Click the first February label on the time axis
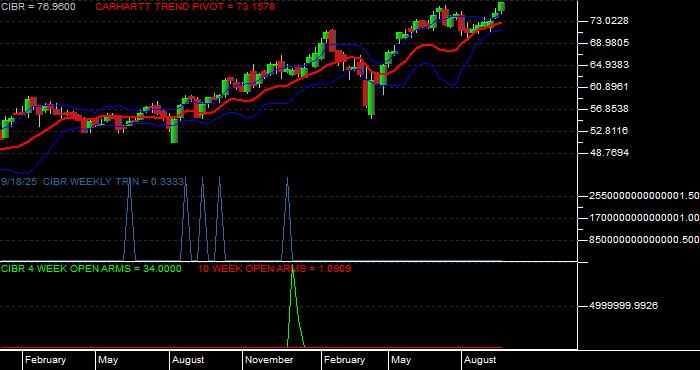 45,360
